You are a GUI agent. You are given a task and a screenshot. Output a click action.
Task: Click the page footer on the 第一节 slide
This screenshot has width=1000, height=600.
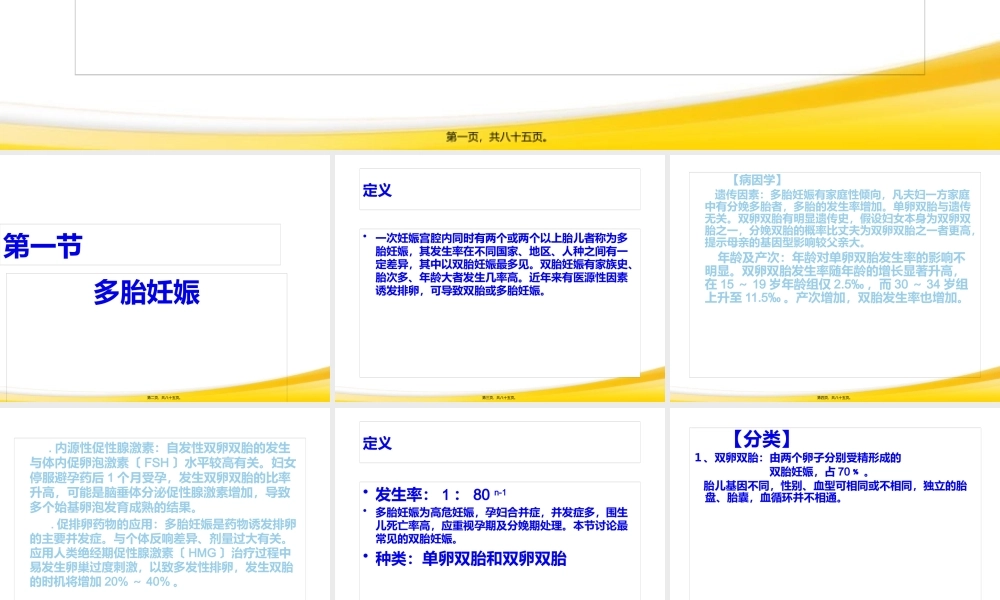pos(164,397)
